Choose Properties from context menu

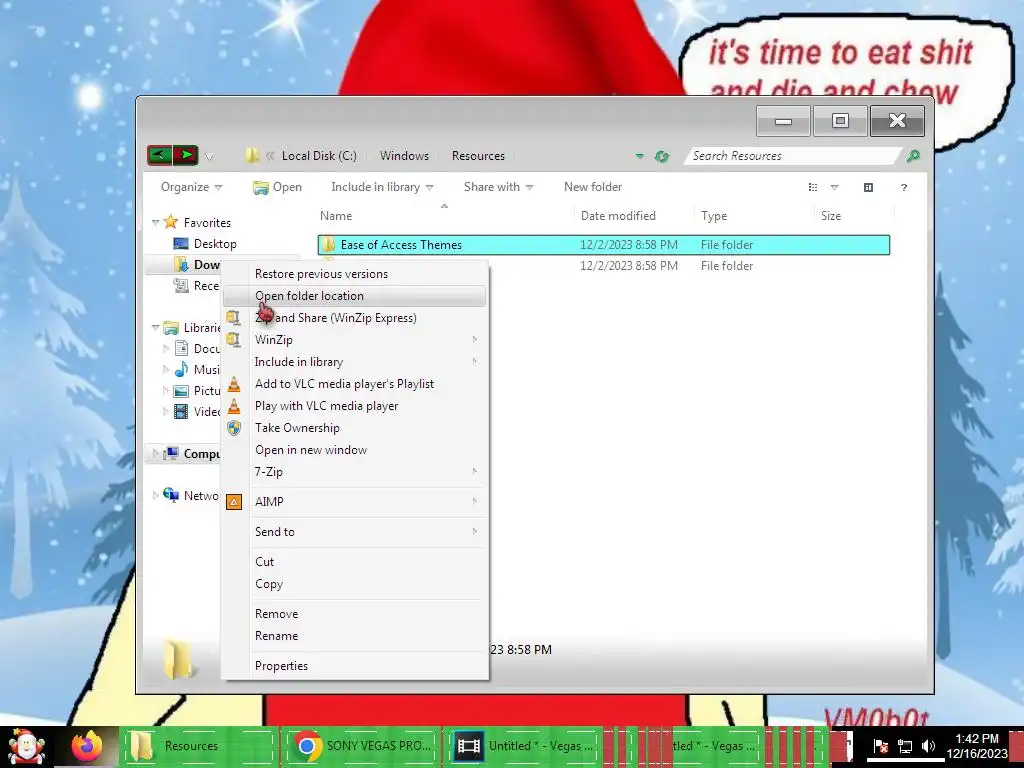coord(355,666)
